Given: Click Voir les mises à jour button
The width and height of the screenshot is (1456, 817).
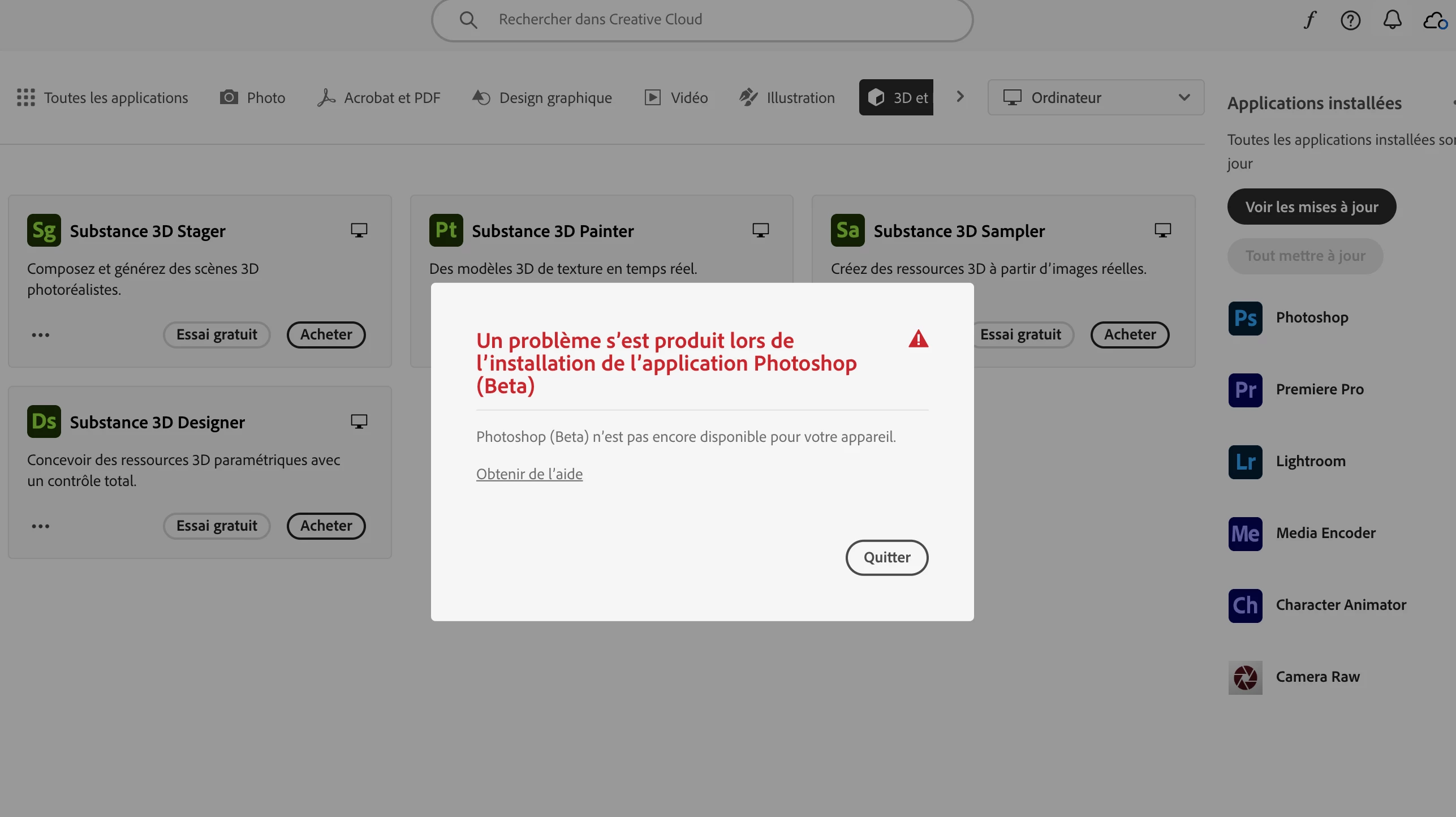Looking at the screenshot, I should [x=1311, y=207].
